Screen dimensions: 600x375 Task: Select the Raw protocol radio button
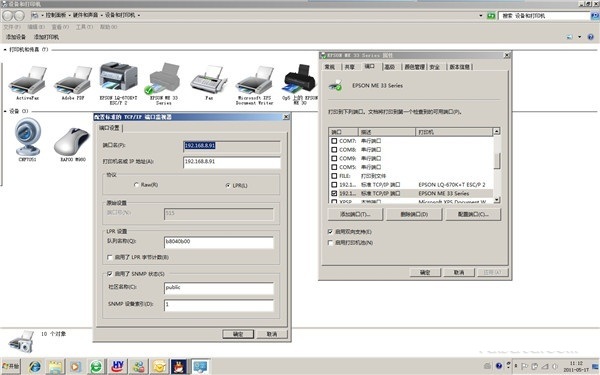(x=136, y=185)
